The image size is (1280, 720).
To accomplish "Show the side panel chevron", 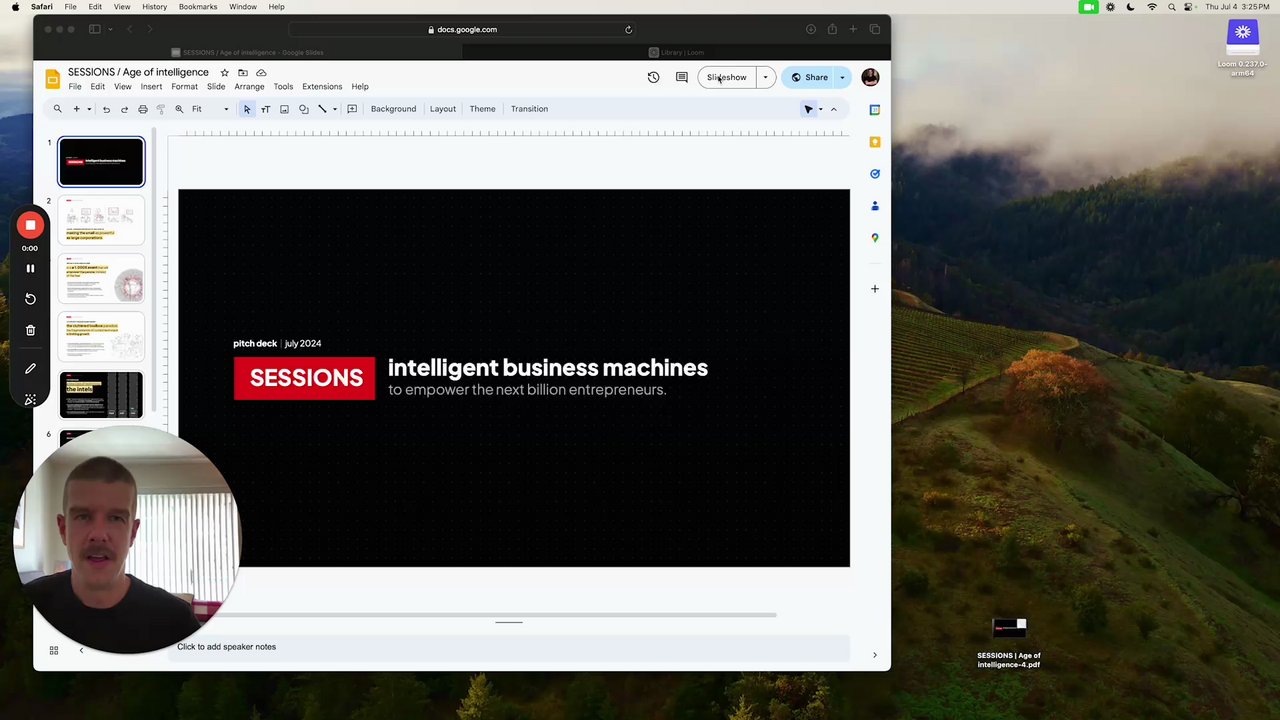I will pyautogui.click(x=875, y=656).
